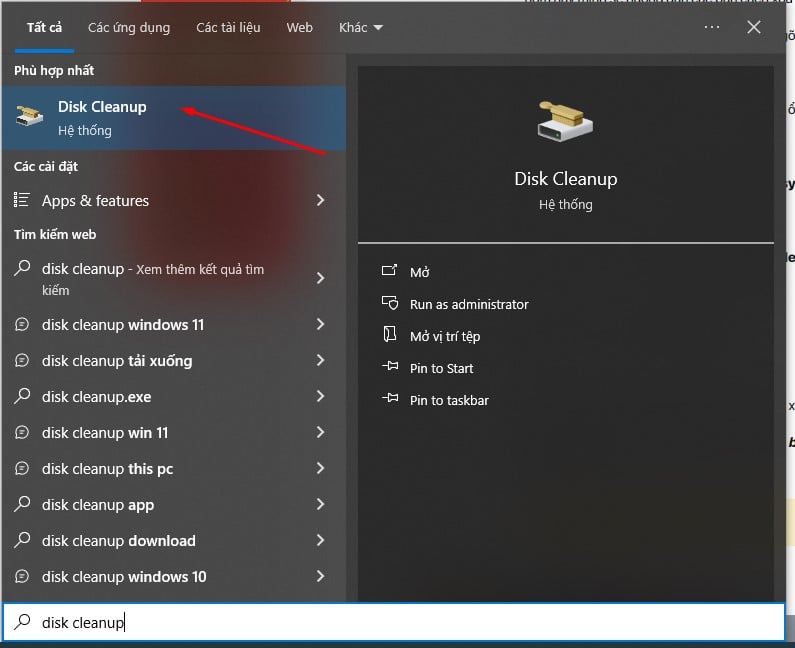Switch to the Các ứng dụng tab
795x648 pixels.
pos(129,27)
